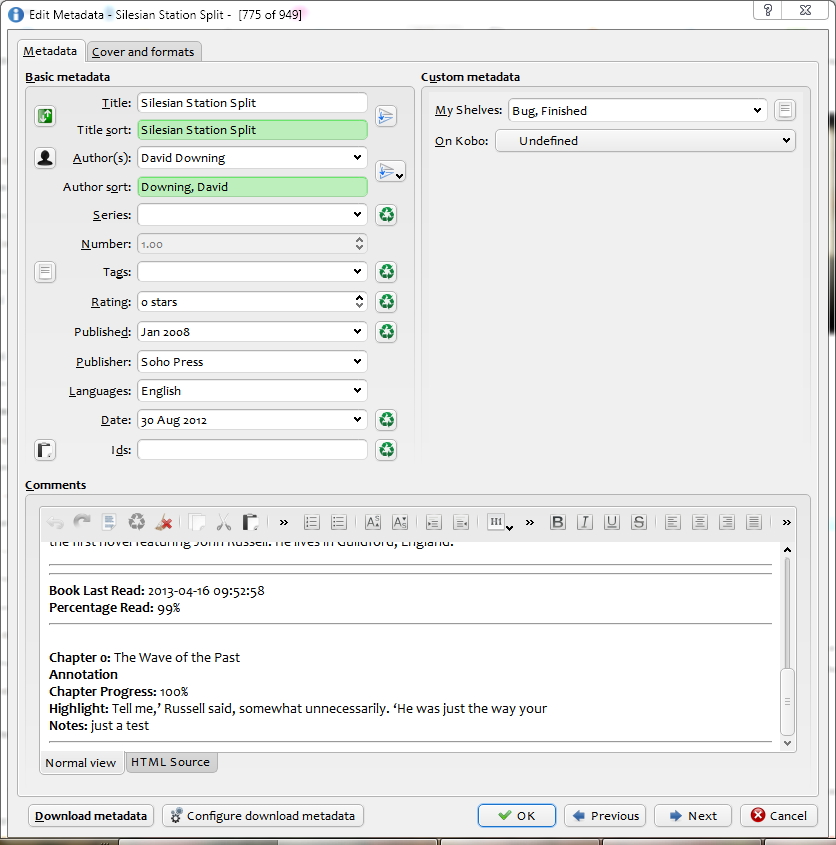Open the My Shelves dropdown
The width and height of the screenshot is (836, 845).
(757, 110)
